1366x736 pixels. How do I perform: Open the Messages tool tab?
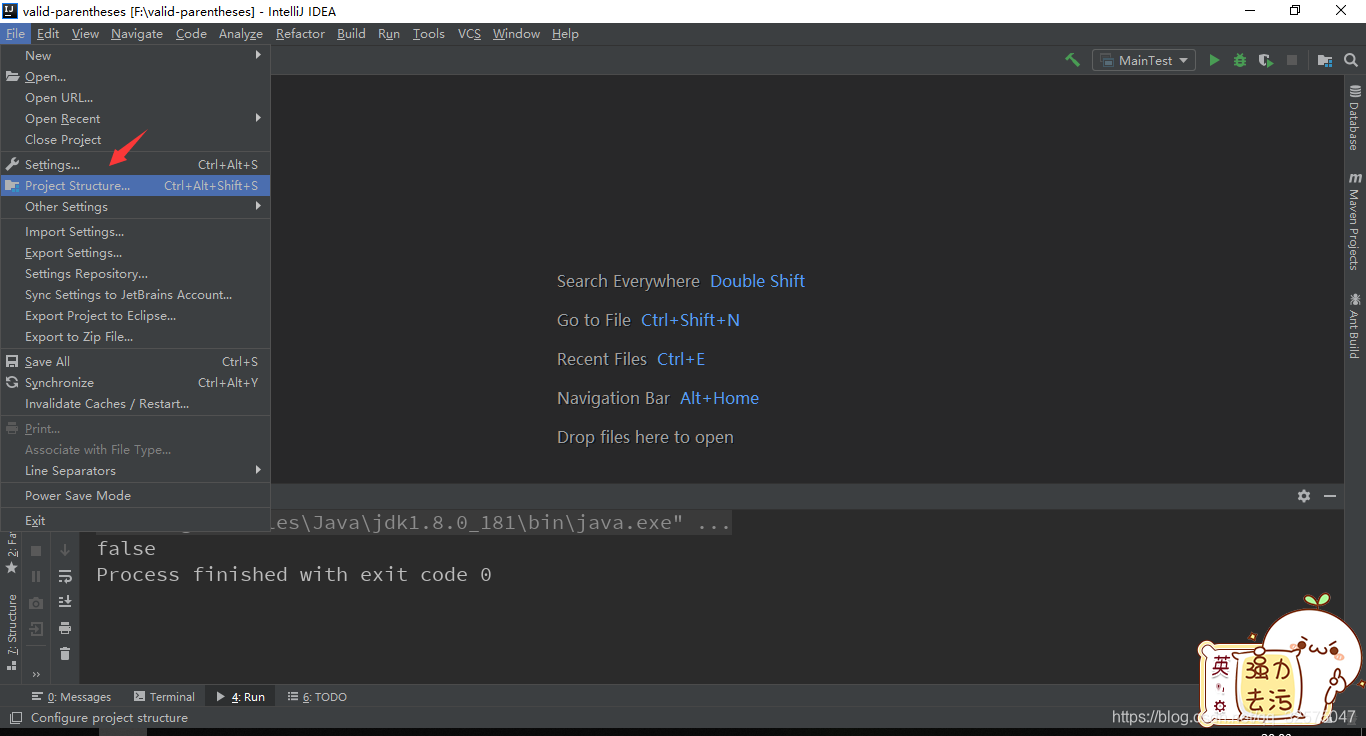(x=72, y=697)
